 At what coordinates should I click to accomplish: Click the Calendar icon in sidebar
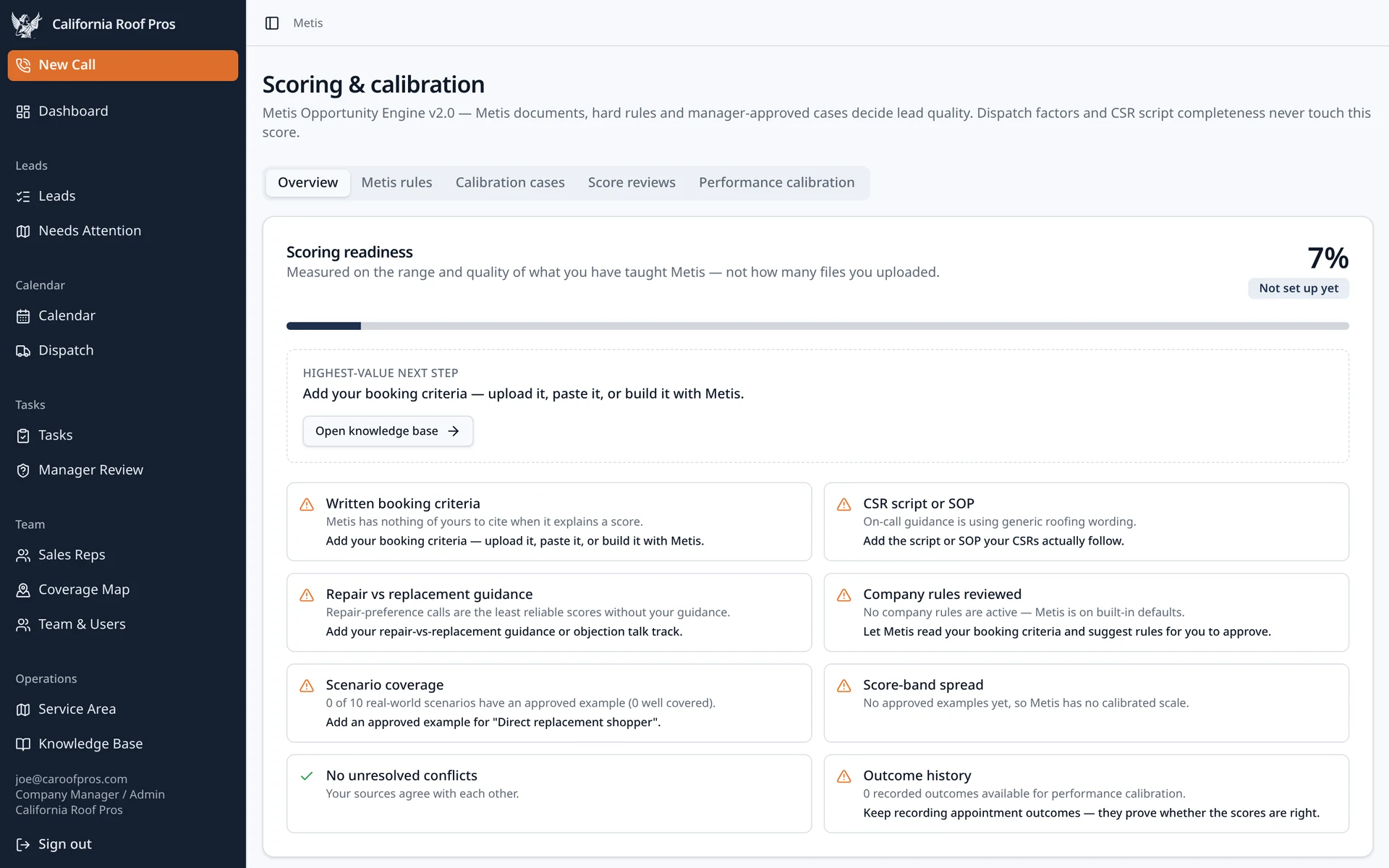(x=23, y=316)
